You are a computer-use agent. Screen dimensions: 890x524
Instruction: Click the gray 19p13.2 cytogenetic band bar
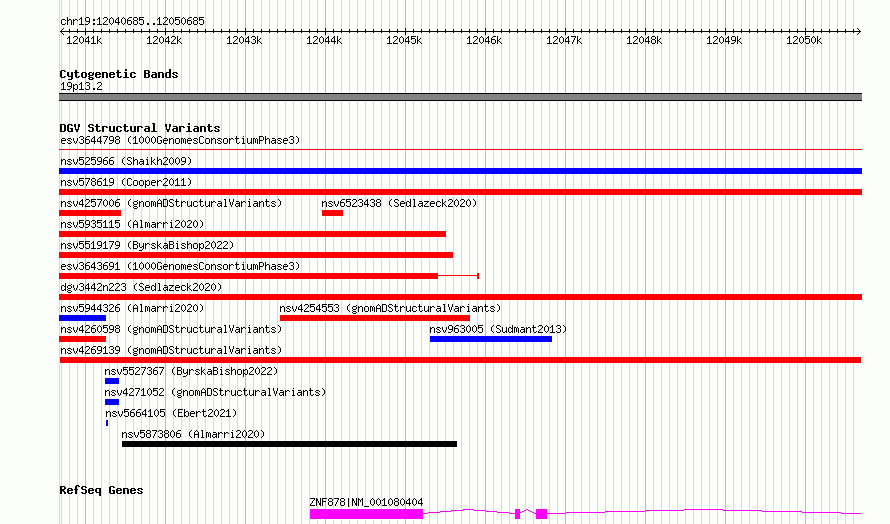pos(460,97)
